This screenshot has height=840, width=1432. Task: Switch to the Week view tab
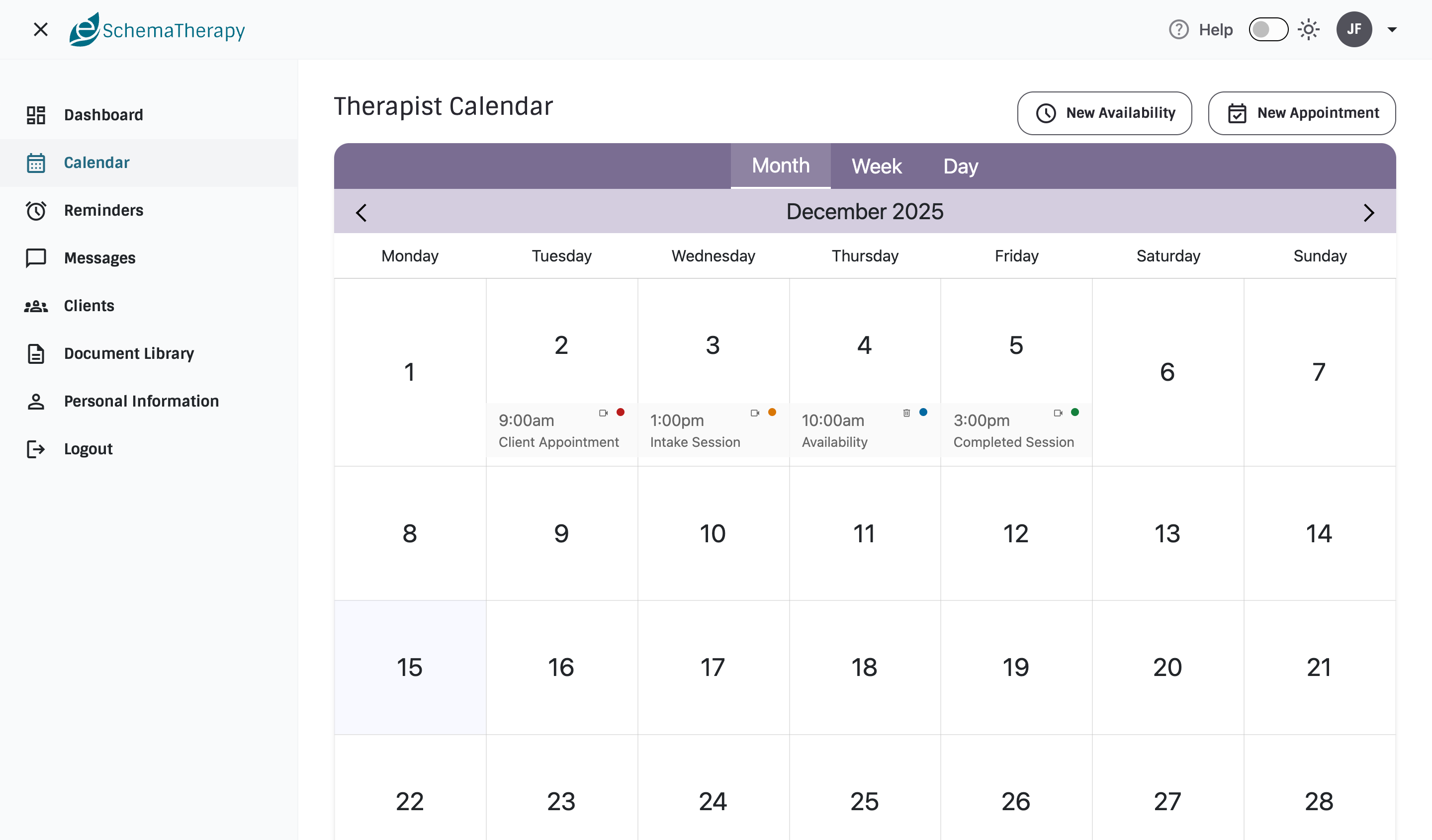pos(876,166)
